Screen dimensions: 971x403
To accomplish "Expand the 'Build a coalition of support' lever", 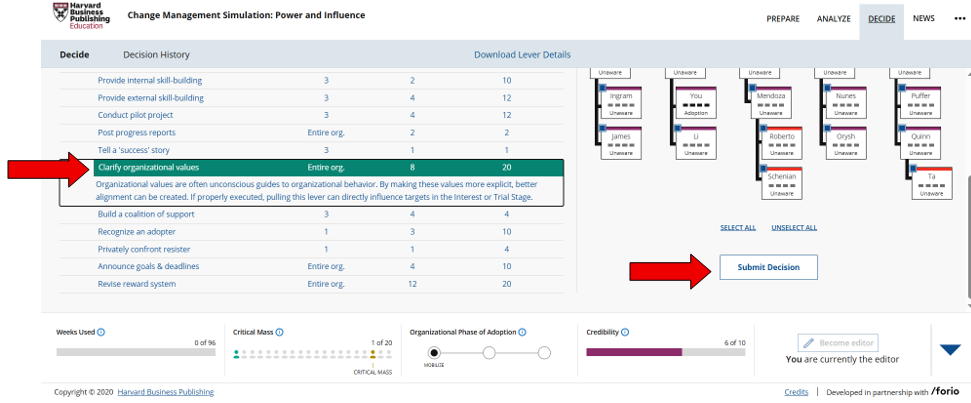I will coord(145,214).
